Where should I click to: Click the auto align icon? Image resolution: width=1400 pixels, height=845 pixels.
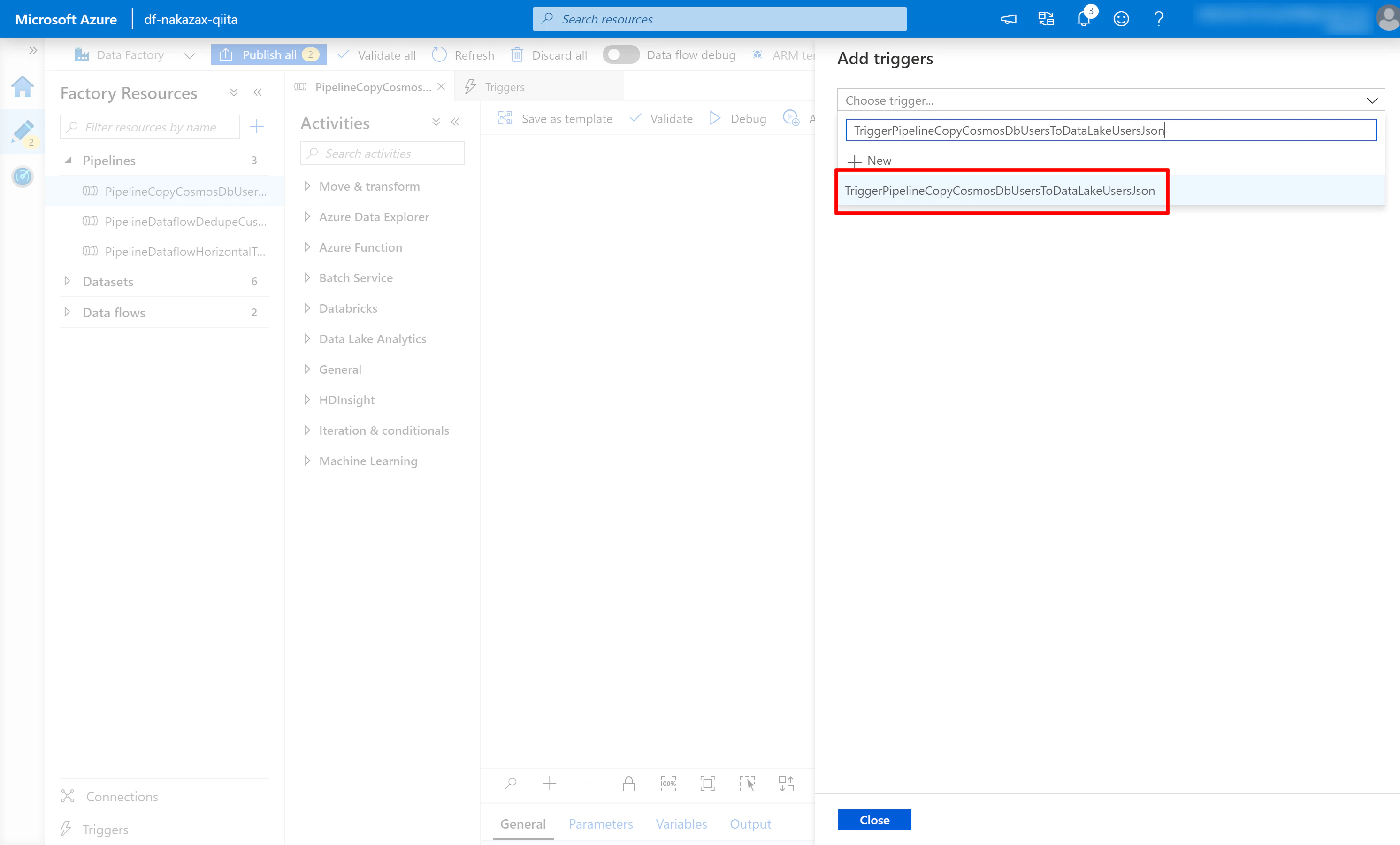[787, 784]
